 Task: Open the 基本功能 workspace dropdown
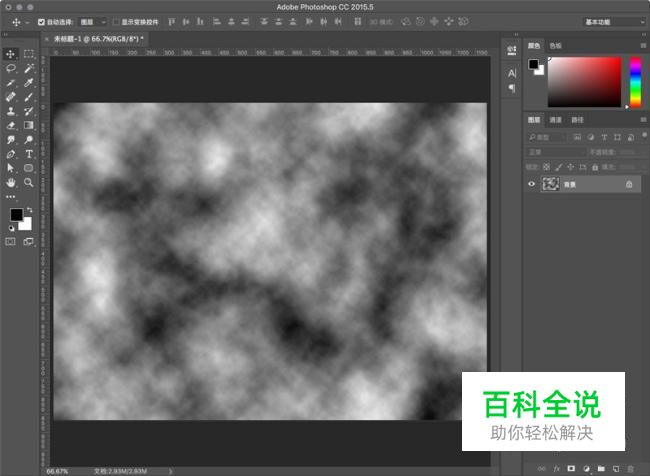pos(614,22)
